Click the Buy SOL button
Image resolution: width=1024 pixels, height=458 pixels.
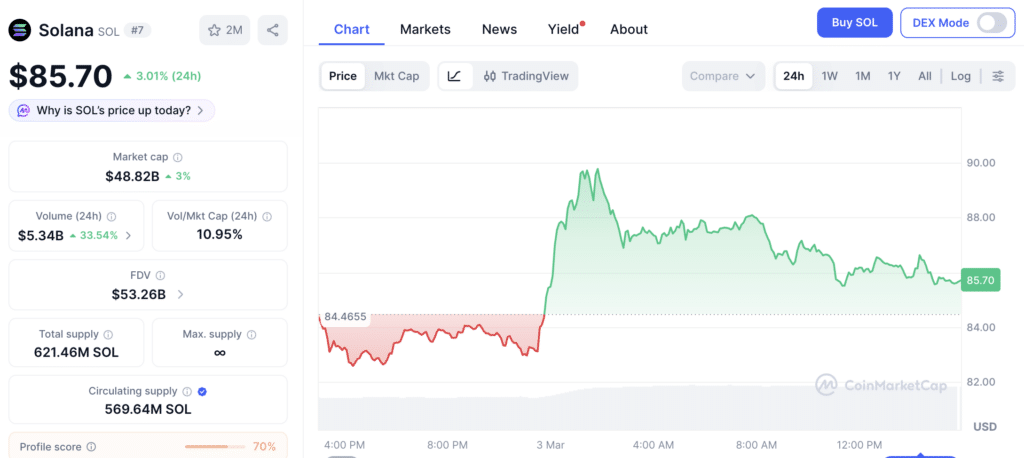854,23
